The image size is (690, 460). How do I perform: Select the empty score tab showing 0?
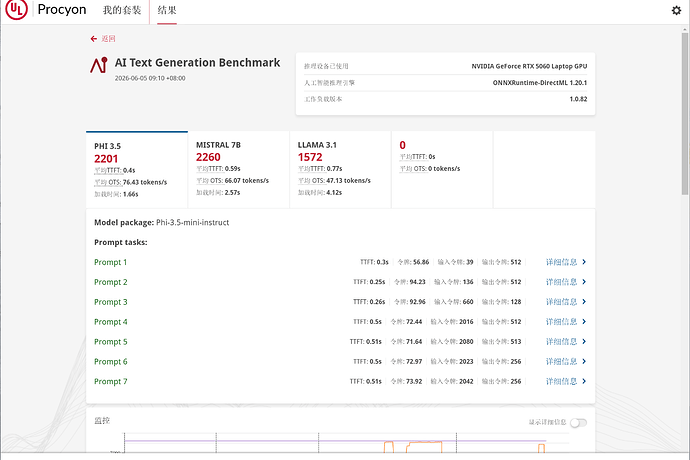click(442, 169)
